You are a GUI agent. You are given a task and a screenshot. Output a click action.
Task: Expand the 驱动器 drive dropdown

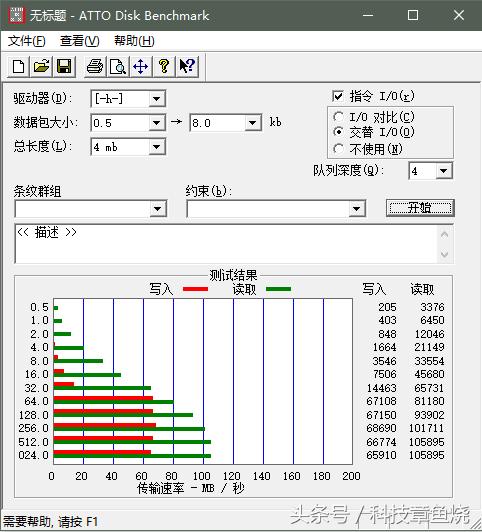pos(156,99)
